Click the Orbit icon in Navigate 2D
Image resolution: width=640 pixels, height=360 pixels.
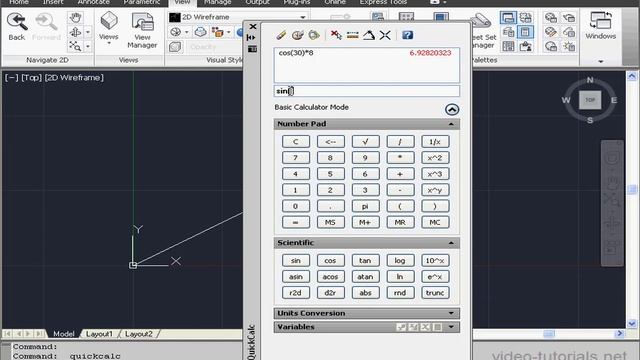(75, 32)
